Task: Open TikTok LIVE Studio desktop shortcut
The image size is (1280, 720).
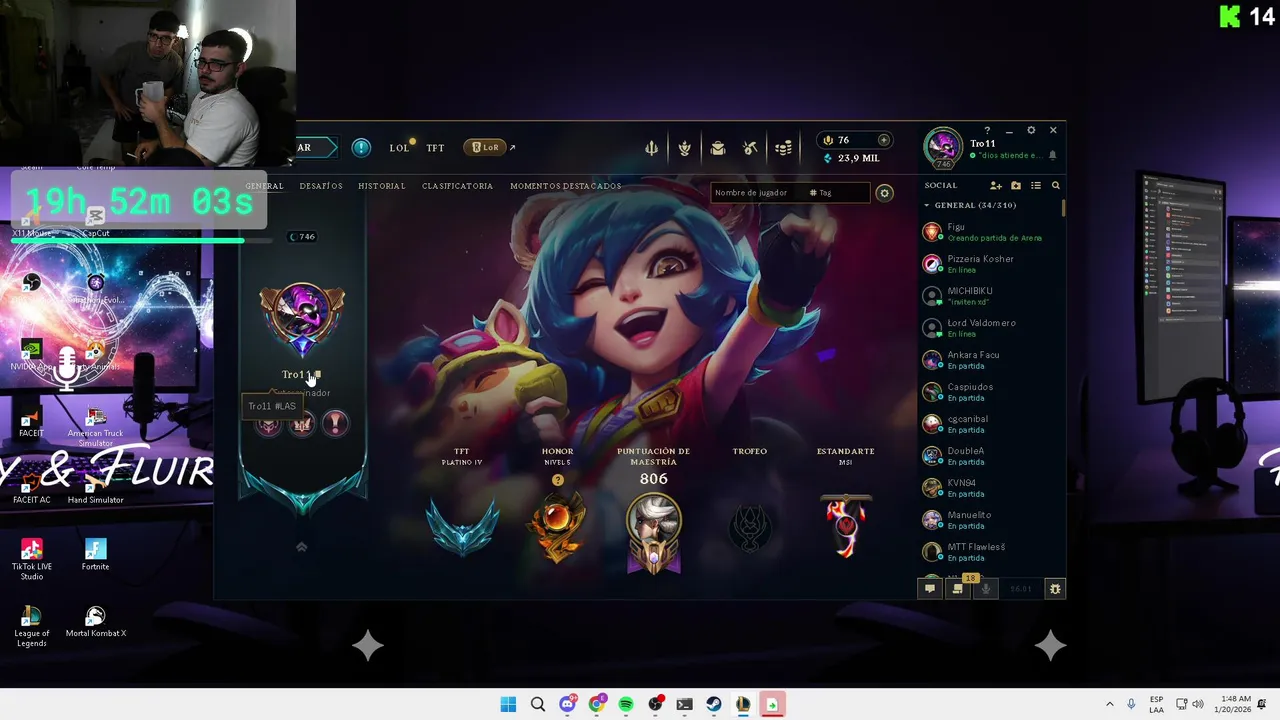Action: (31, 559)
